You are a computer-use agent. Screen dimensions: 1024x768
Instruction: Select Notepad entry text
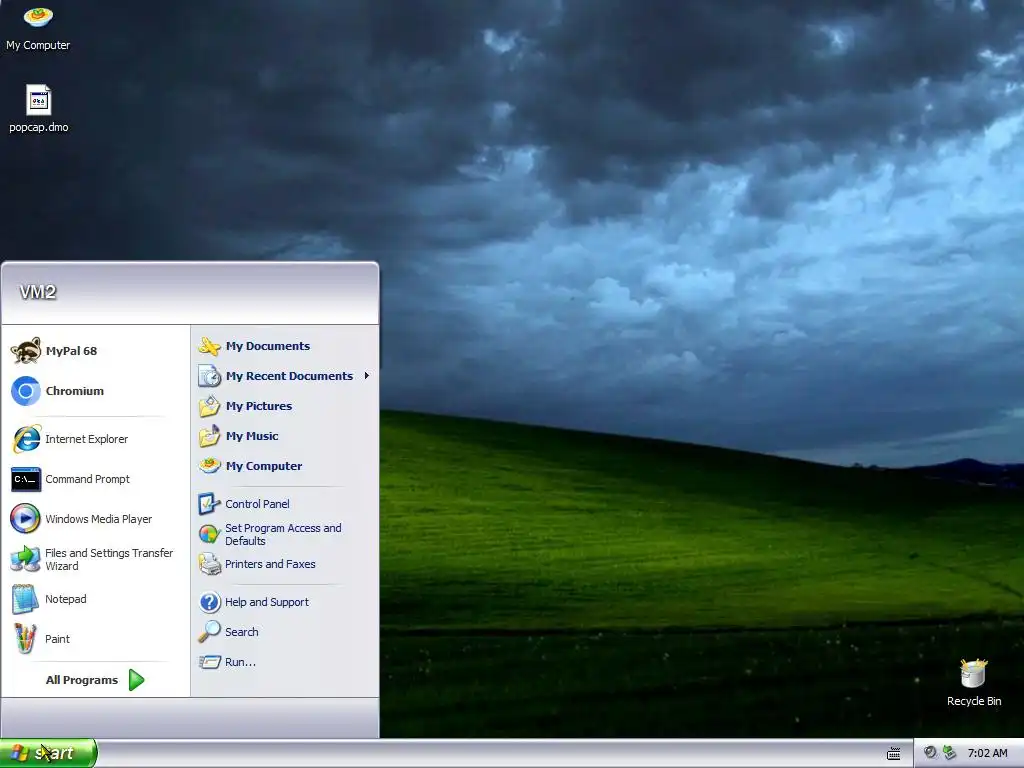click(x=65, y=599)
